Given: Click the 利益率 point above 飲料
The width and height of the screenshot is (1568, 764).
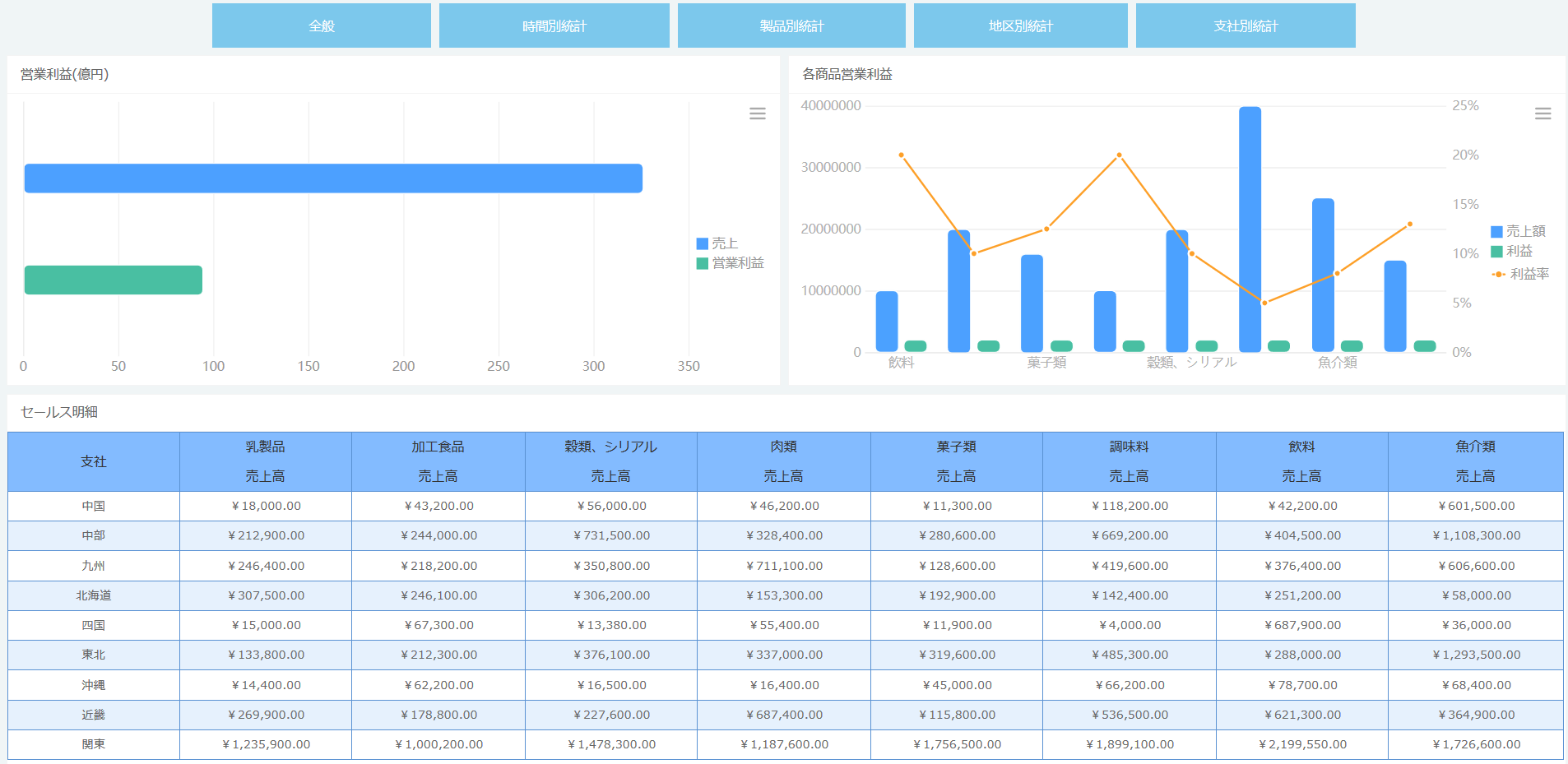Looking at the screenshot, I should tap(902, 155).
